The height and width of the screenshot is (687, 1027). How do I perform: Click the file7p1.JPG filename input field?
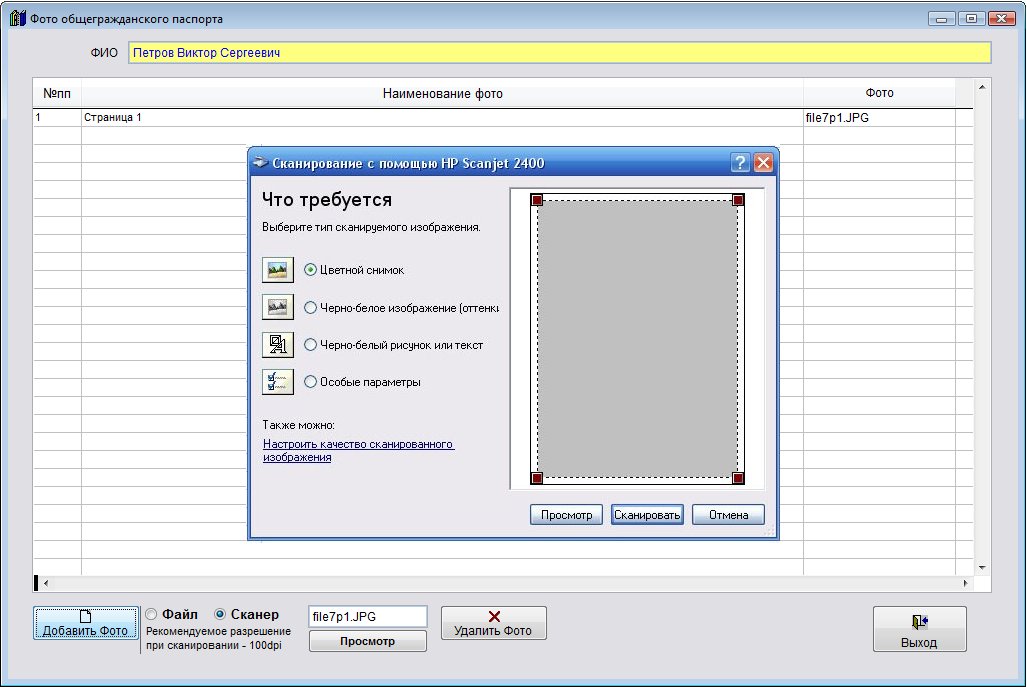point(367,616)
